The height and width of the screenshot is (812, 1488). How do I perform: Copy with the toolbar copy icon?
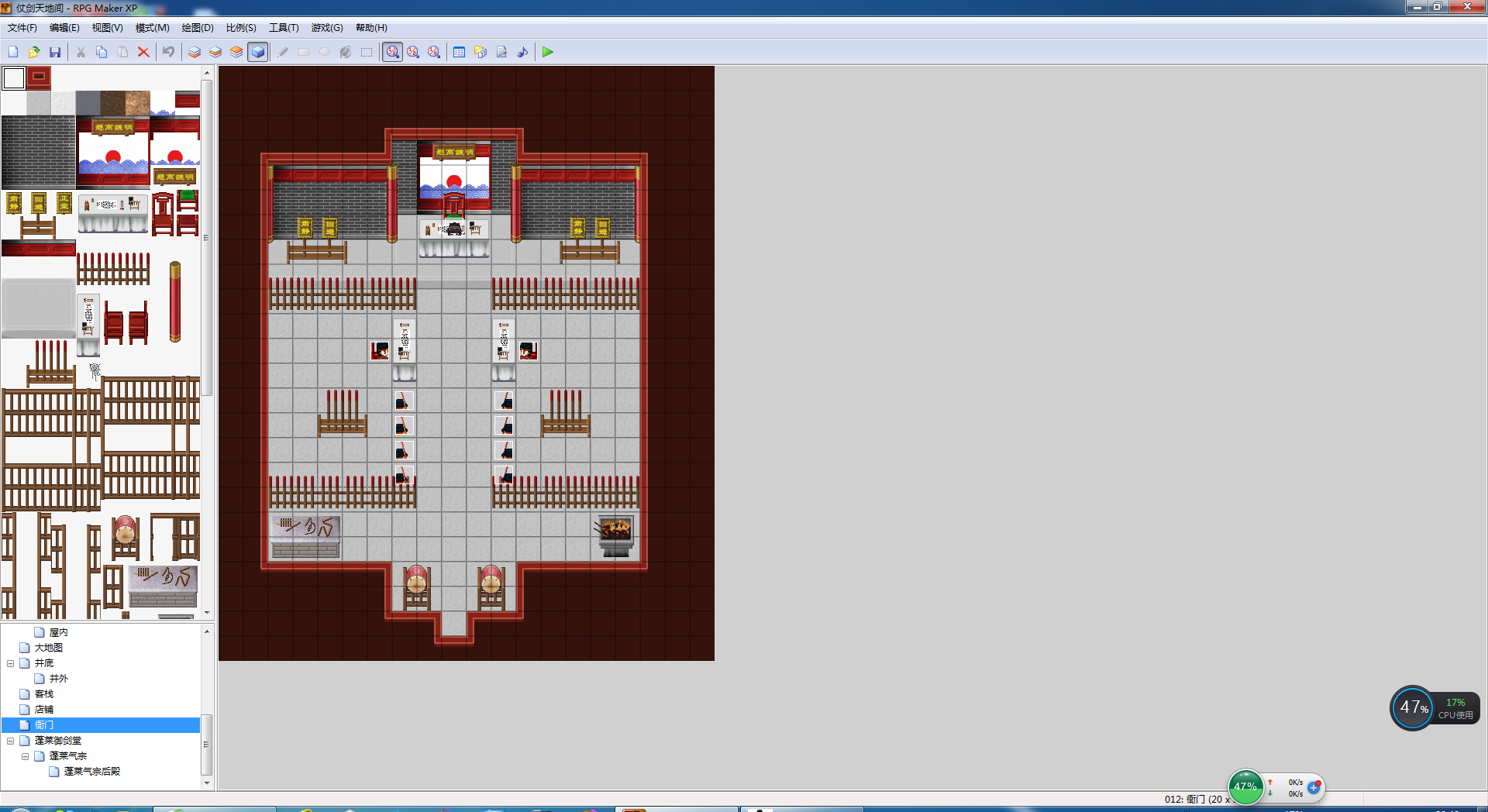[x=102, y=52]
